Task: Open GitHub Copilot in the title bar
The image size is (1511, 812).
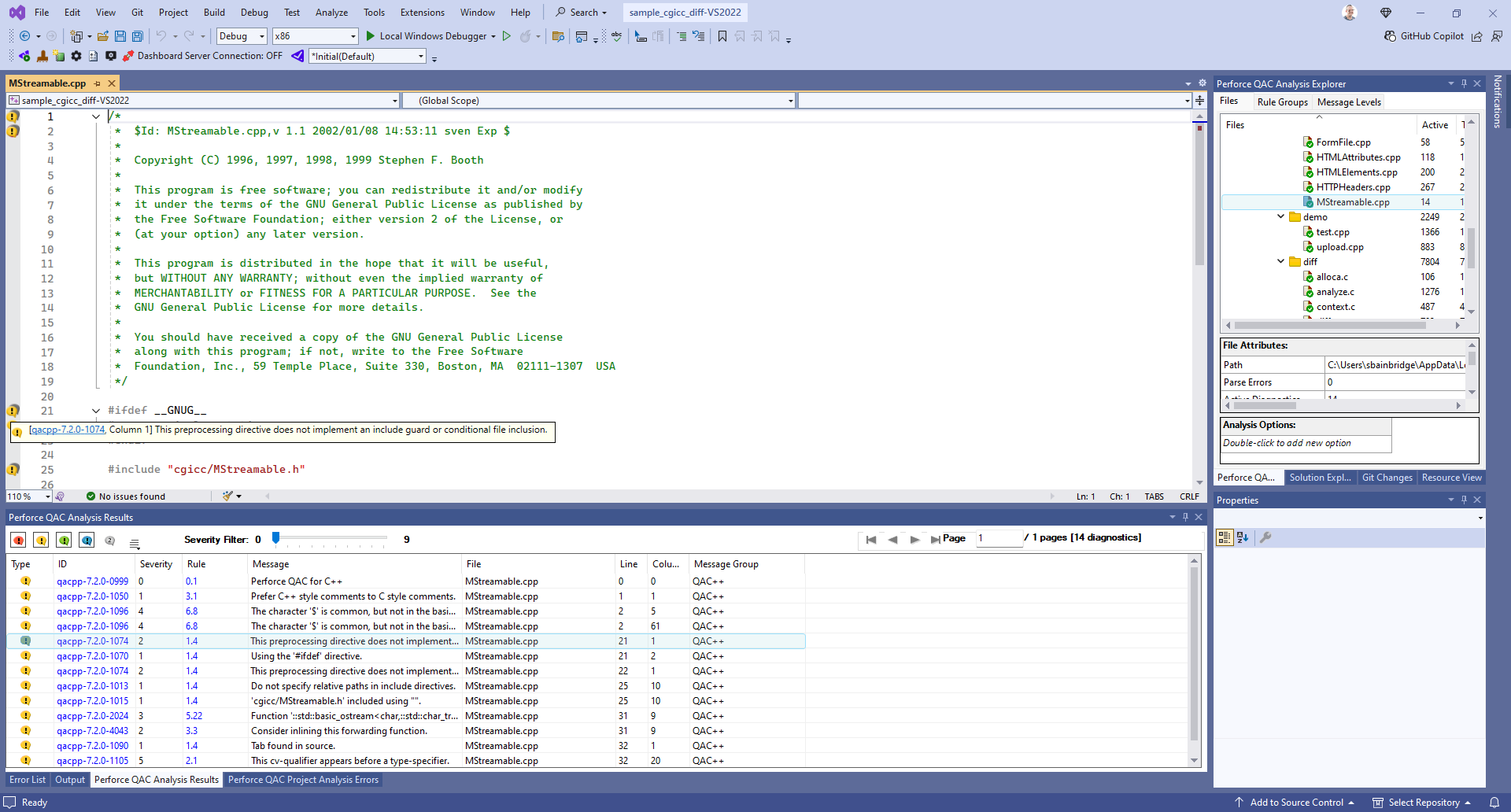Action: [1424, 36]
